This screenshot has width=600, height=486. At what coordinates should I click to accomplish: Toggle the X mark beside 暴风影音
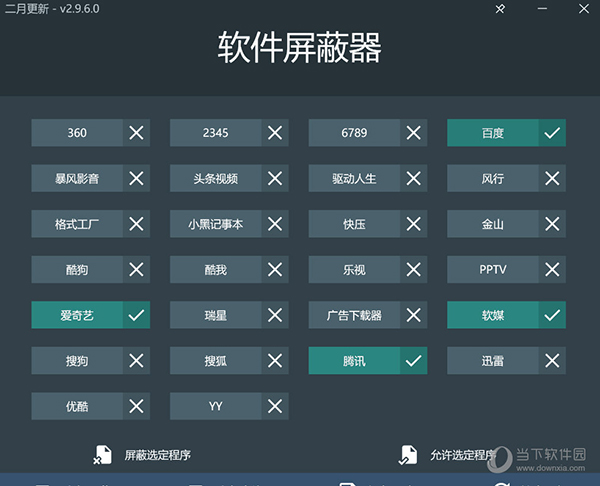tap(136, 178)
